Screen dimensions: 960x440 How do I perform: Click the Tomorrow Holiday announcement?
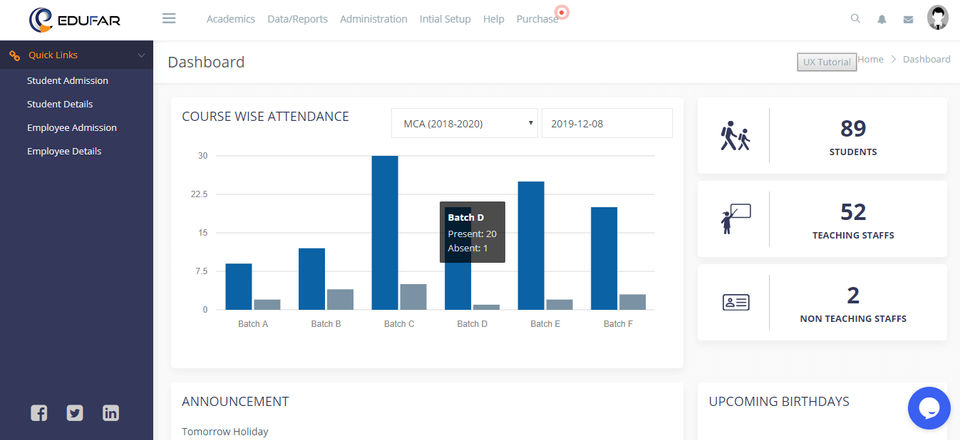pos(225,431)
